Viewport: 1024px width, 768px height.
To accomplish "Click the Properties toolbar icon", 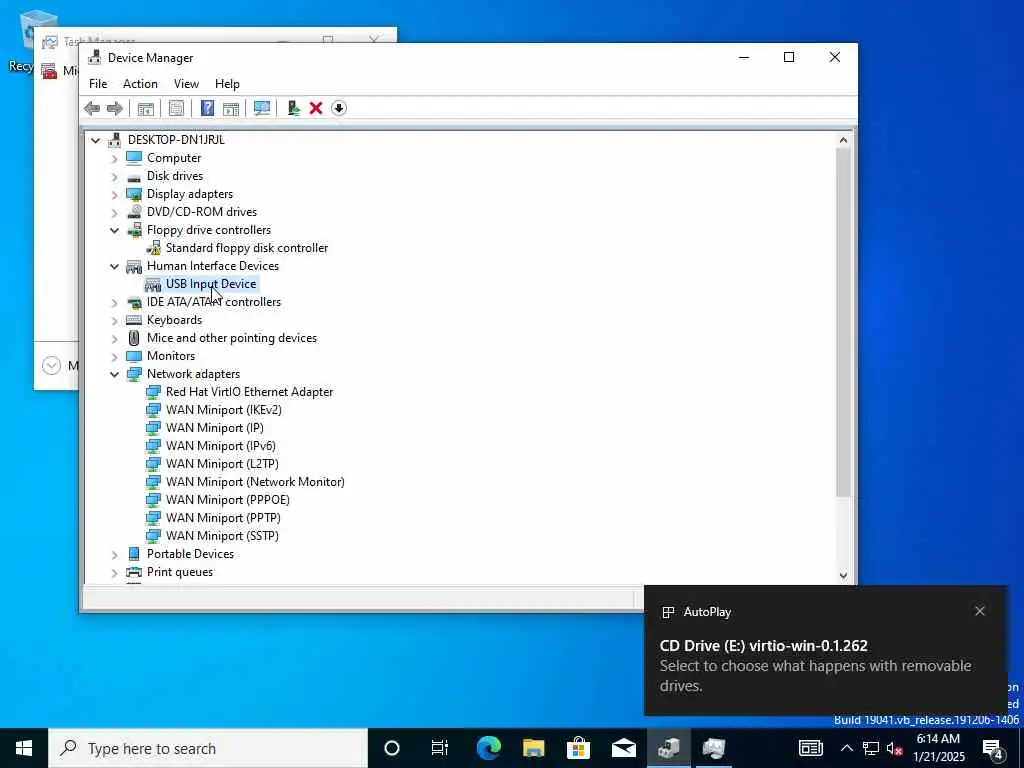I will [x=176, y=108].
